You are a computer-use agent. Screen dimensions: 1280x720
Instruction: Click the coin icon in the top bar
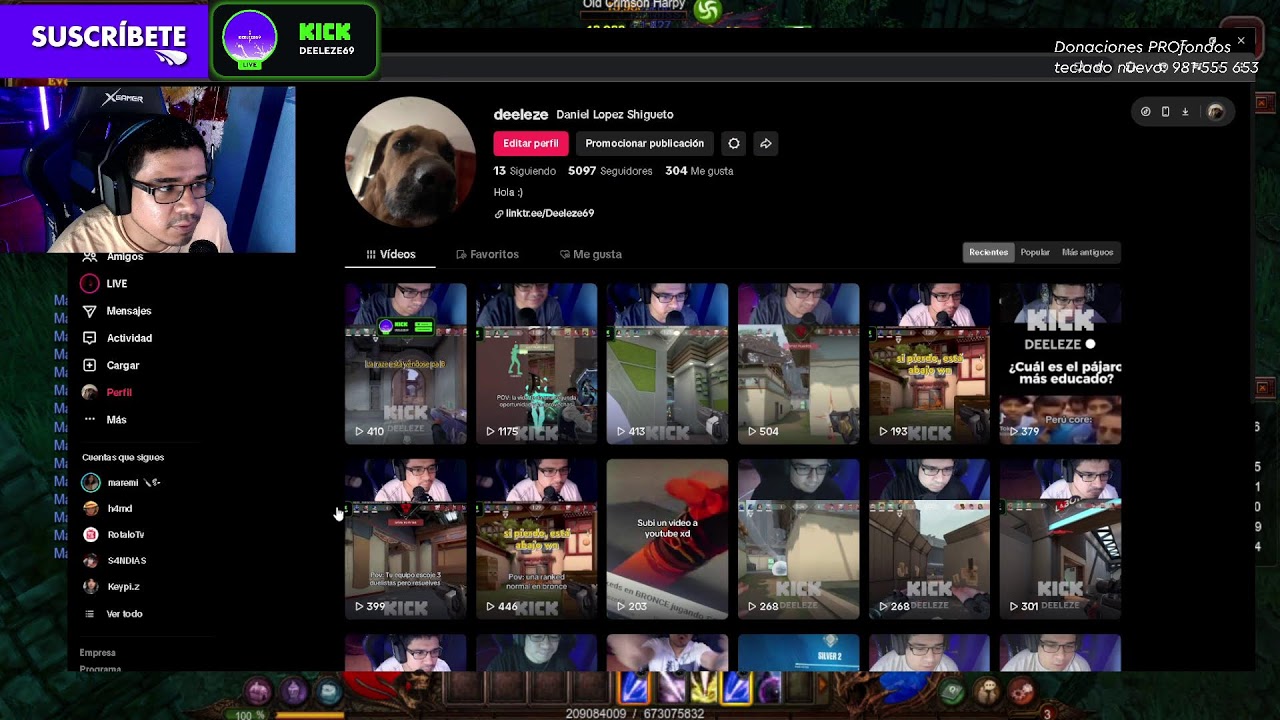coord(1146,112)
